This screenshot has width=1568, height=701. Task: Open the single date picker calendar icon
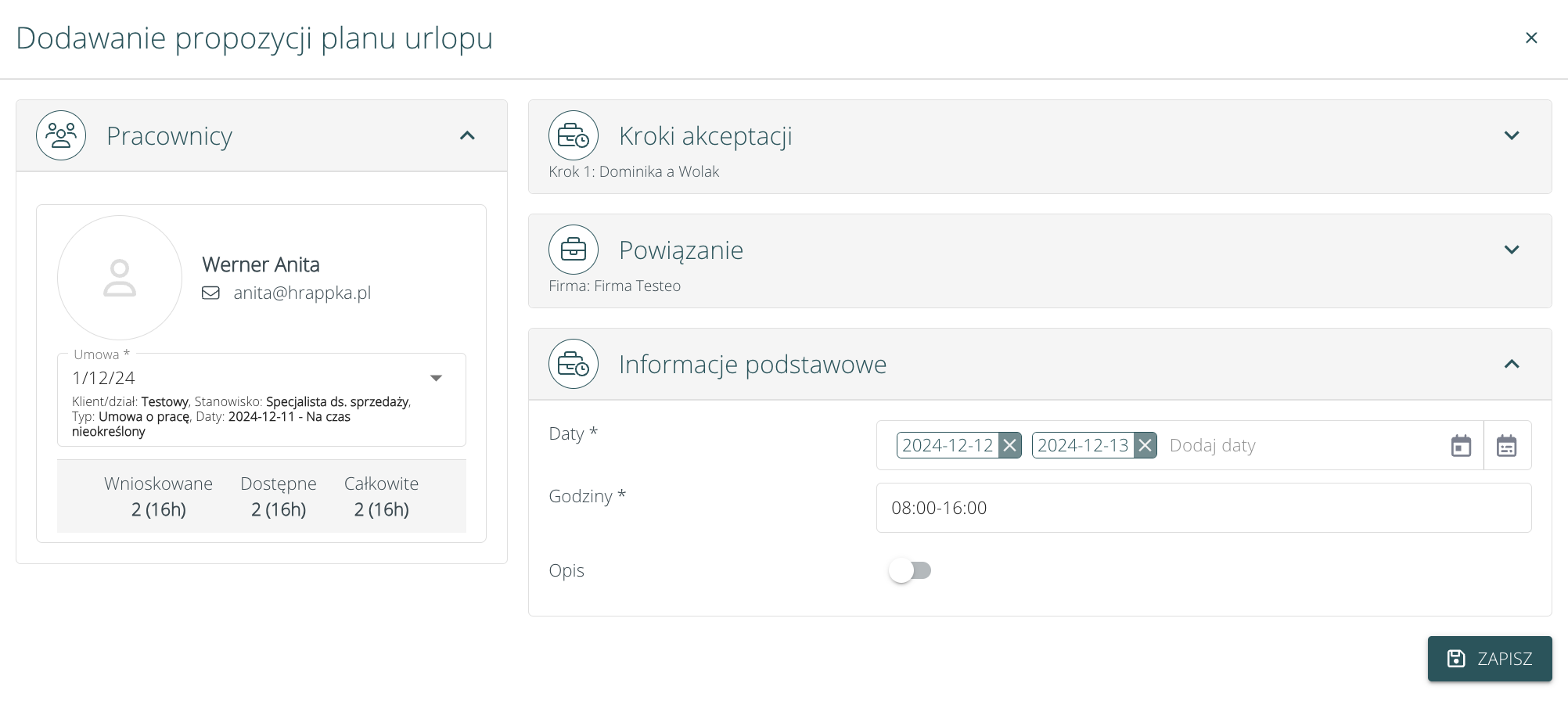coord(1461,446)
